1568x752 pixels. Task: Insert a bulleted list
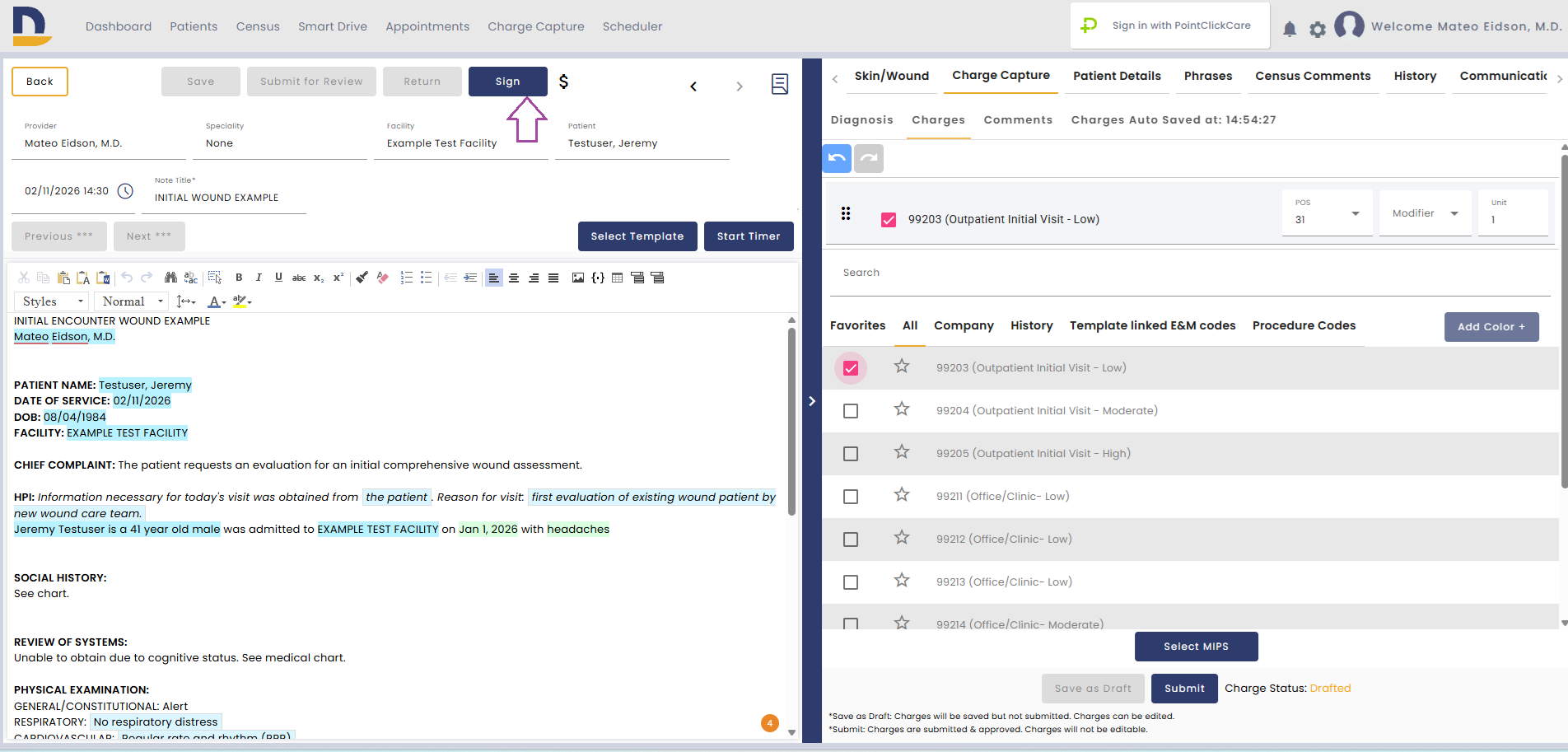(427, 278)
